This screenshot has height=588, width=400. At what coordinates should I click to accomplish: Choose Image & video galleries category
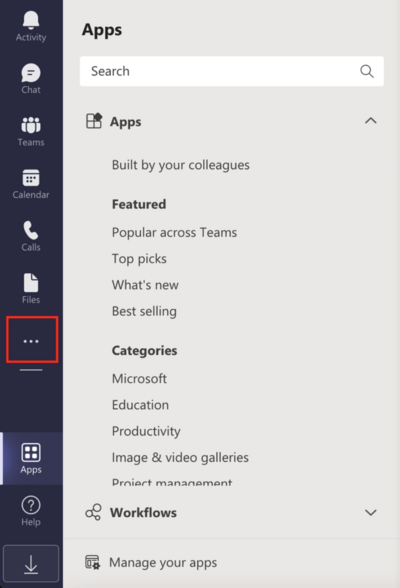pyautogui.click(x=180, y=458)
